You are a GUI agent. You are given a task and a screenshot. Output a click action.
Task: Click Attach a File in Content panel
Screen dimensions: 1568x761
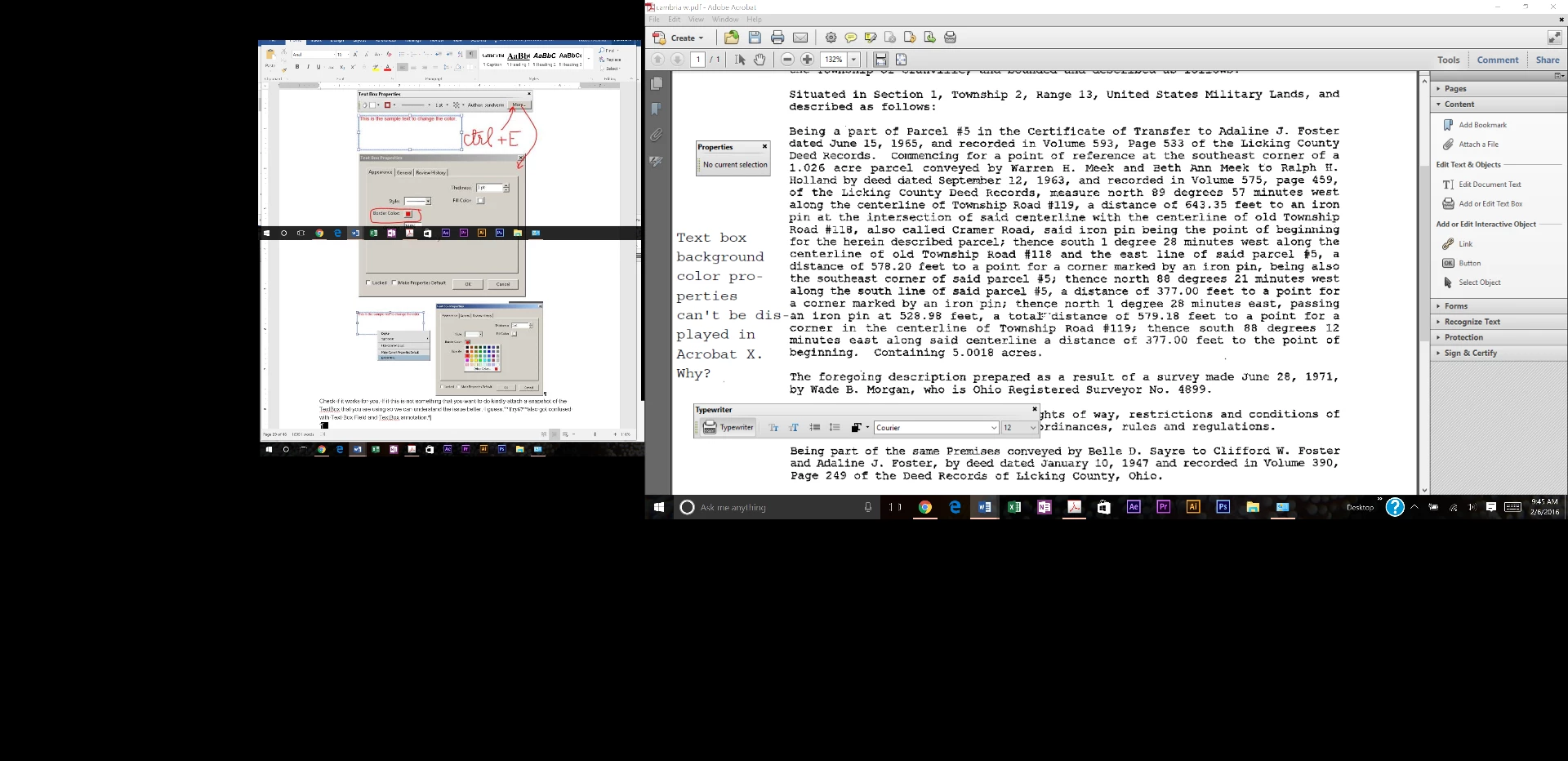1471,145
